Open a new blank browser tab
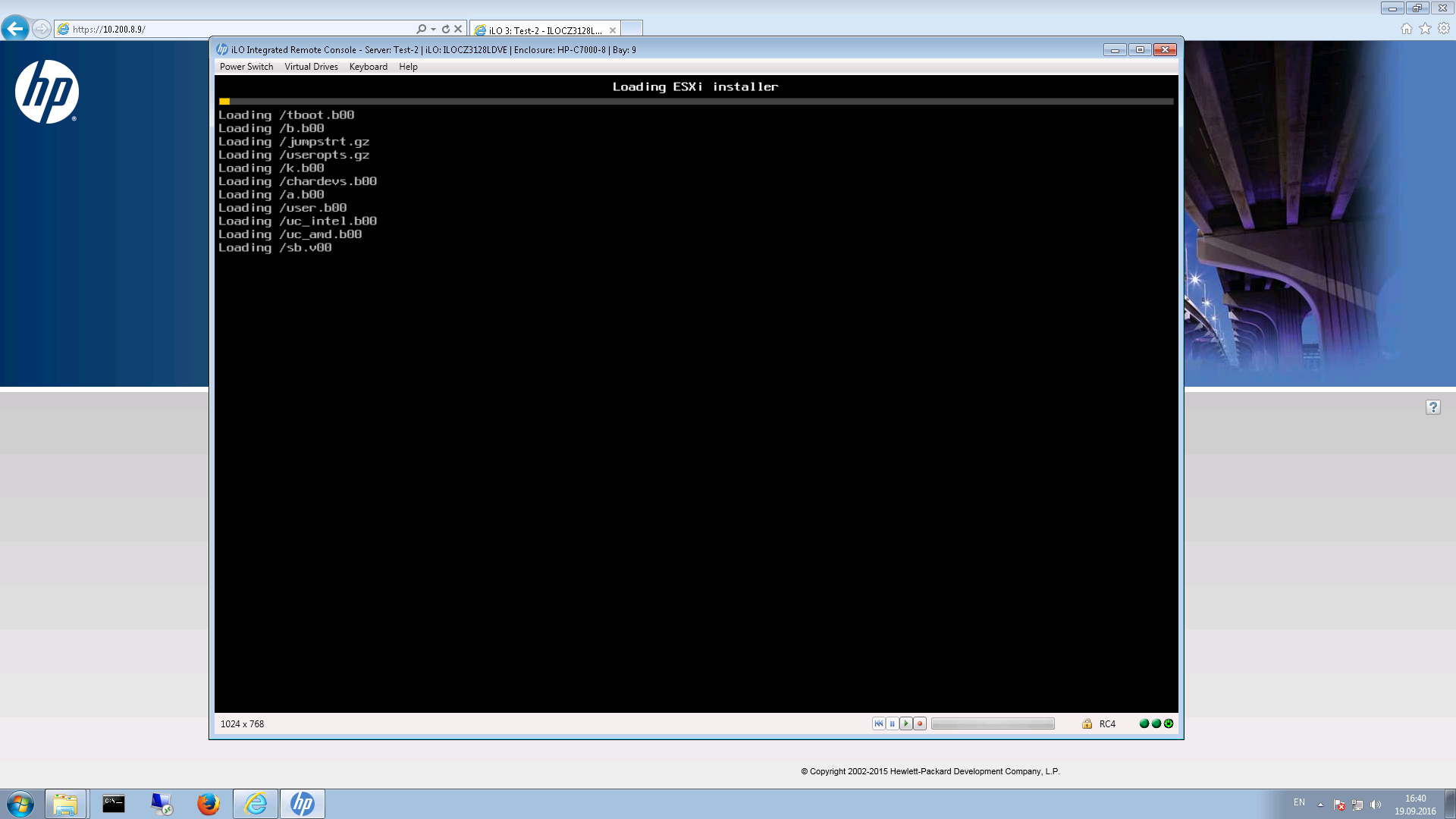 click(632, 29)
